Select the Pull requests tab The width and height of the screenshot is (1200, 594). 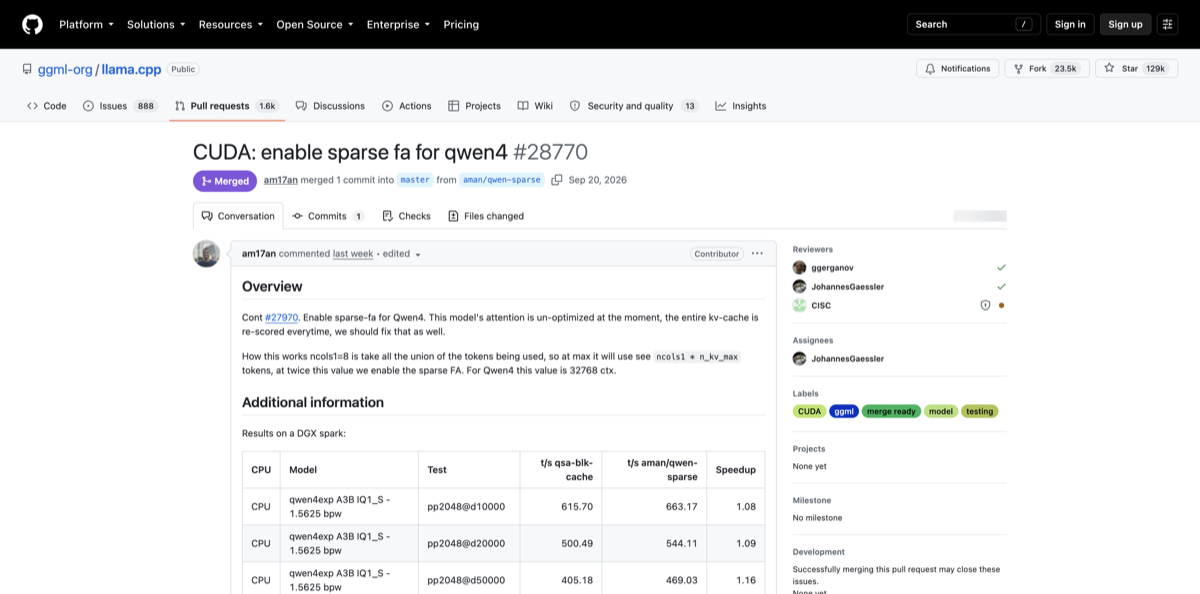click(x=227, y=106)
